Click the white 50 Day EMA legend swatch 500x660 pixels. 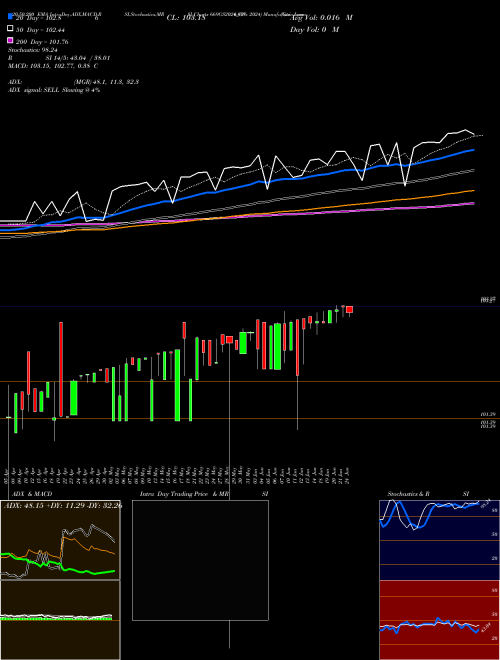pyautogui.click(x=10, y=29)
